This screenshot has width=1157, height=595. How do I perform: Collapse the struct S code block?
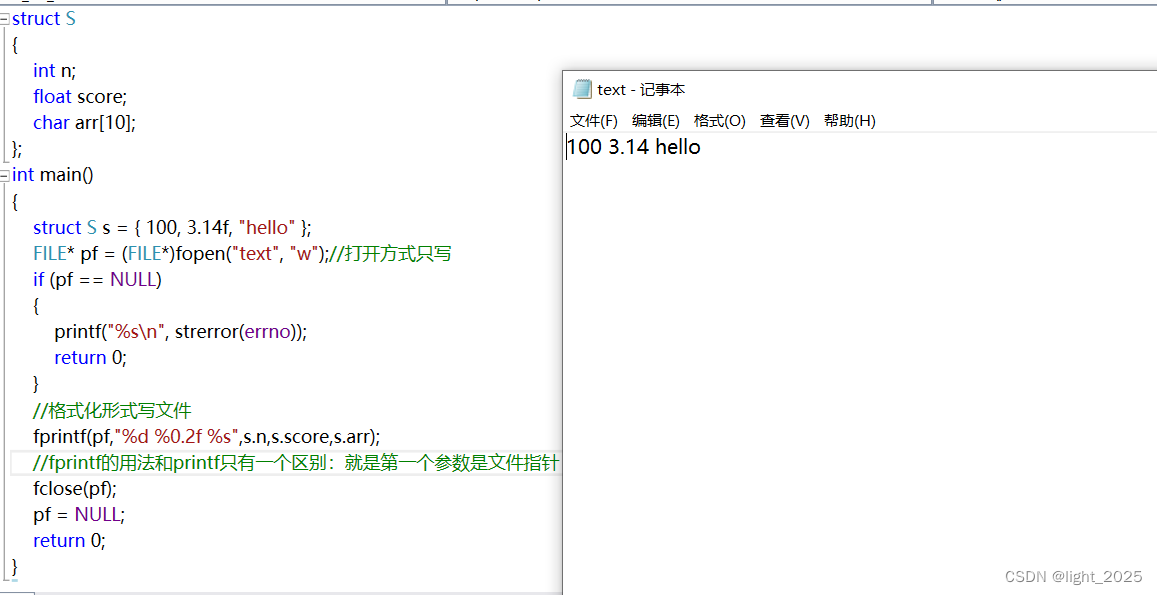(x=5, y=19)
